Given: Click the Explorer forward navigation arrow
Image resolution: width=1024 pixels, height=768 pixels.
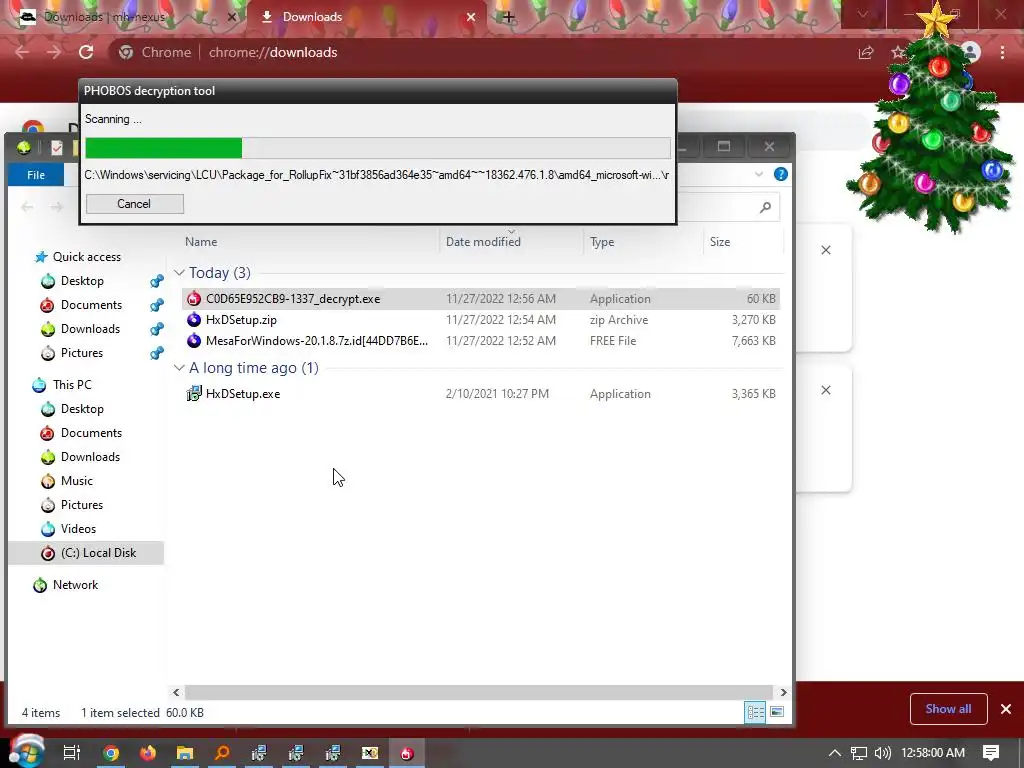Looking at the screenshot, I should tap(57, 207).
